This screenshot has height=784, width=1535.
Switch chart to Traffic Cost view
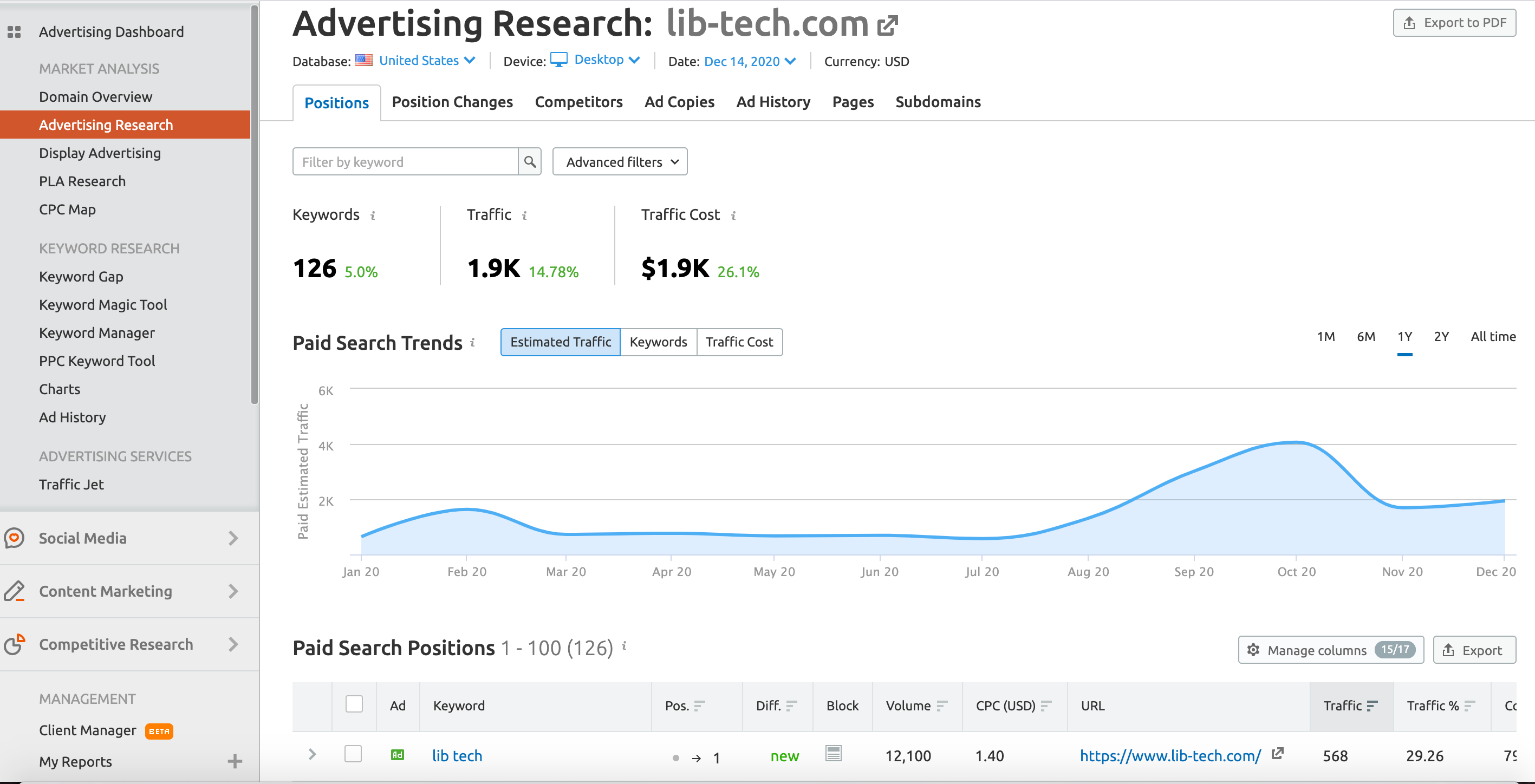tap(739, 342)
